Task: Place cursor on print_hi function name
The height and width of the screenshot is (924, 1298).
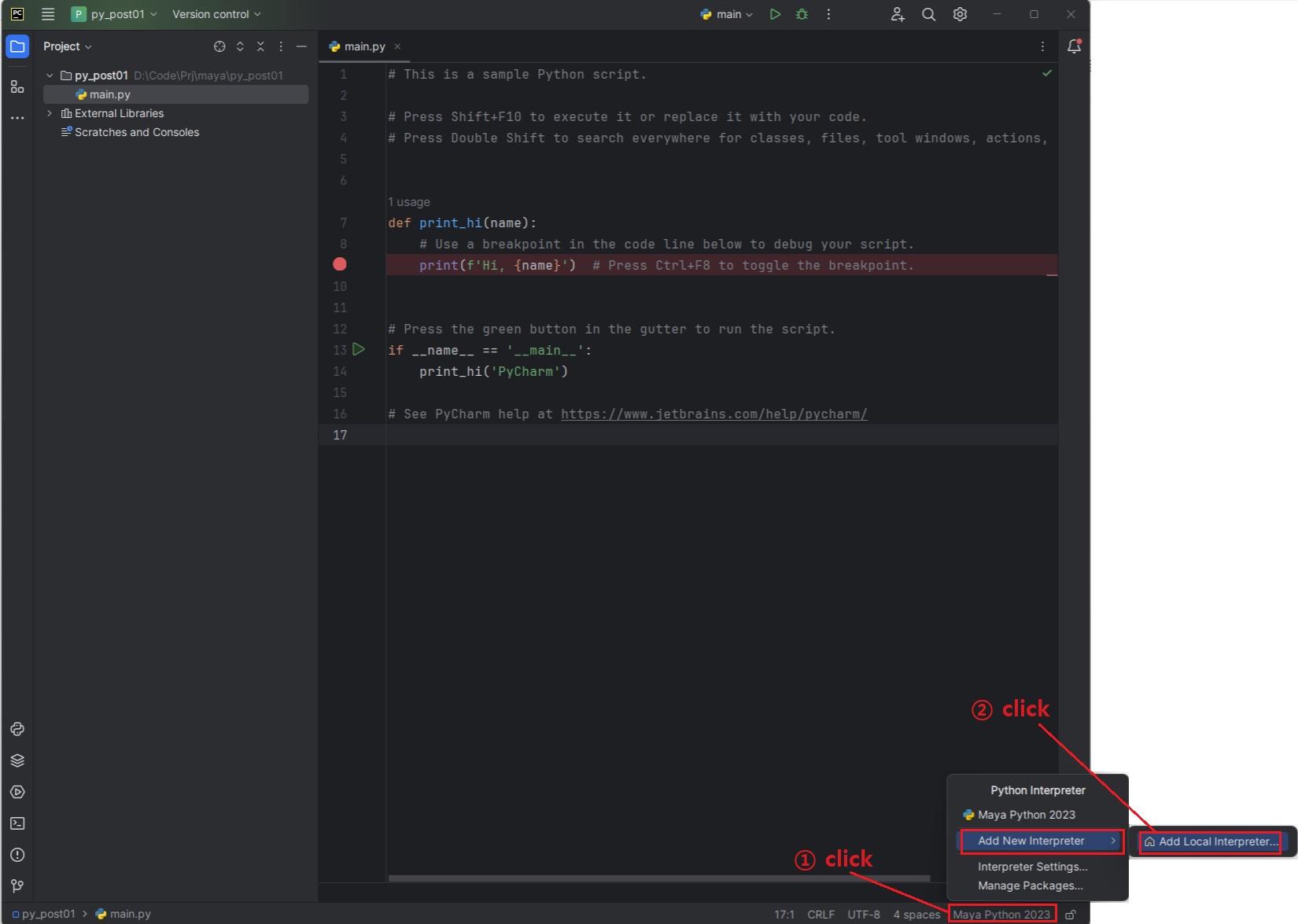Action: click(x=450, y=223)
